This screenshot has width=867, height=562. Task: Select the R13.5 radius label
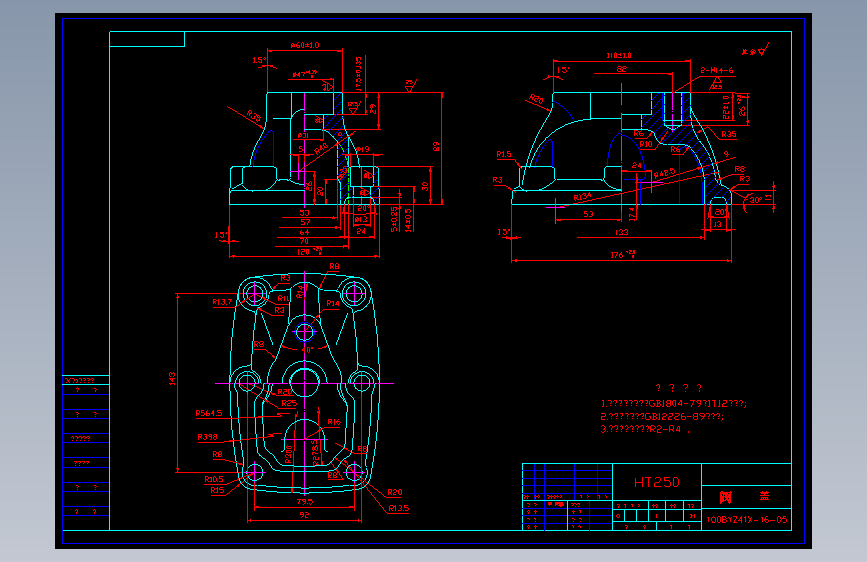399,508
